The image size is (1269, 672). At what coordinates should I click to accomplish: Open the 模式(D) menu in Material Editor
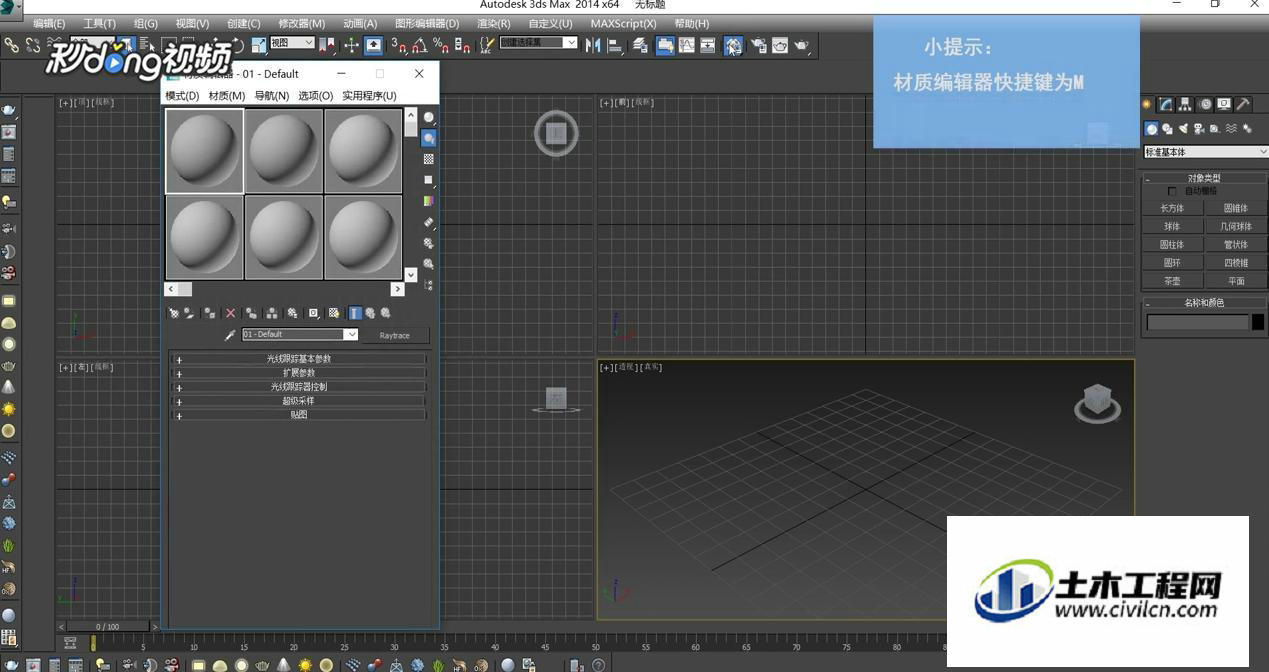click(182, 96)
